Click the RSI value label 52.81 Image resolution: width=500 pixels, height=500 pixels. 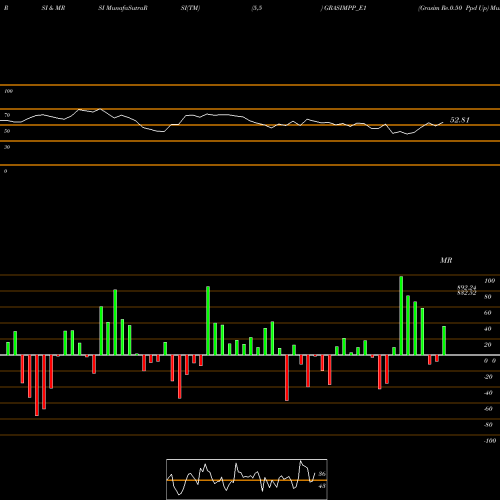pos(460,120)
